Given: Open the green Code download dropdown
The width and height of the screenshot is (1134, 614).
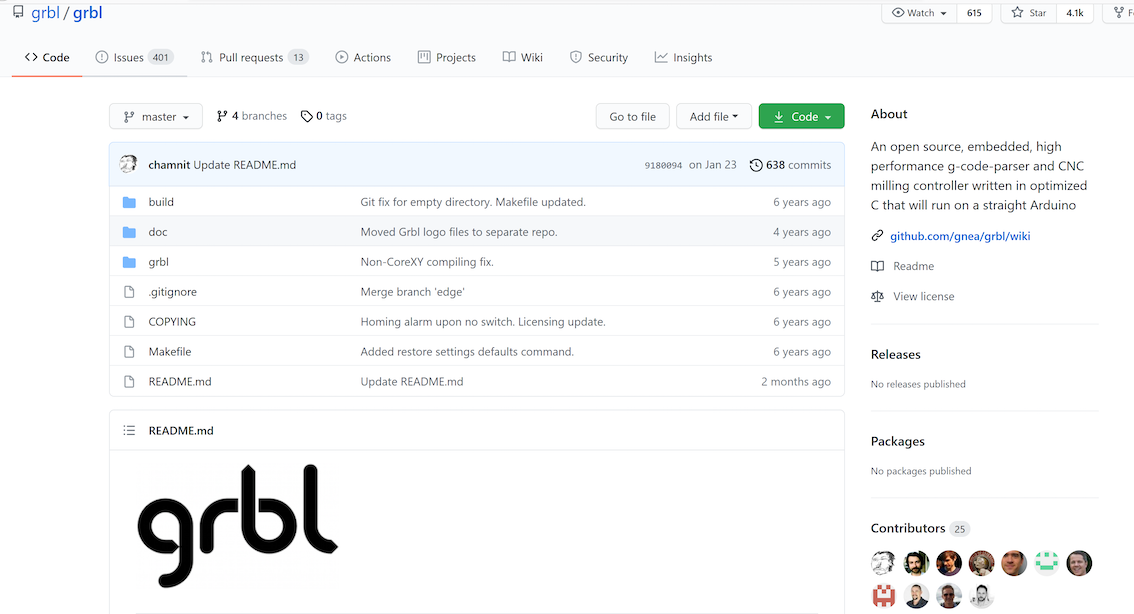Looking at the screenshot, I should coord(801,116).
